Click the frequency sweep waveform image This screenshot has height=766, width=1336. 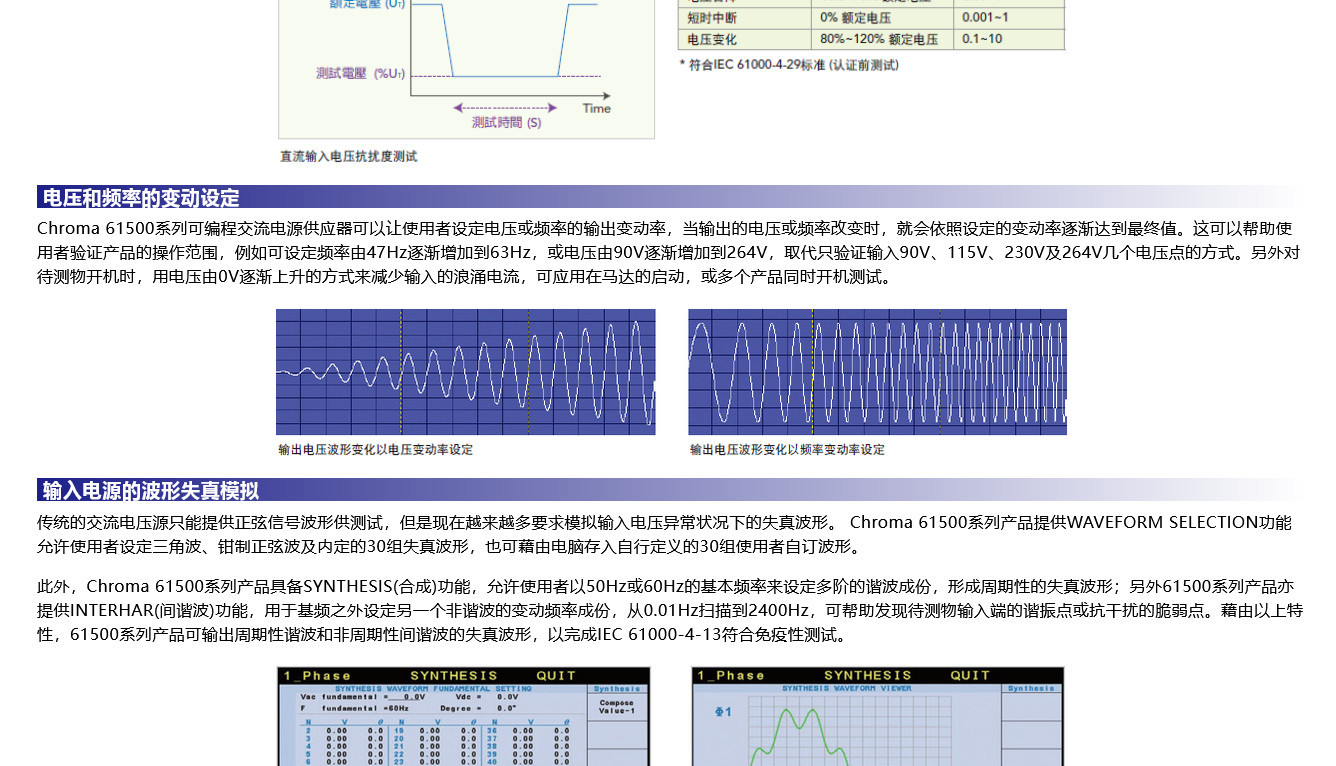point(877,372)
